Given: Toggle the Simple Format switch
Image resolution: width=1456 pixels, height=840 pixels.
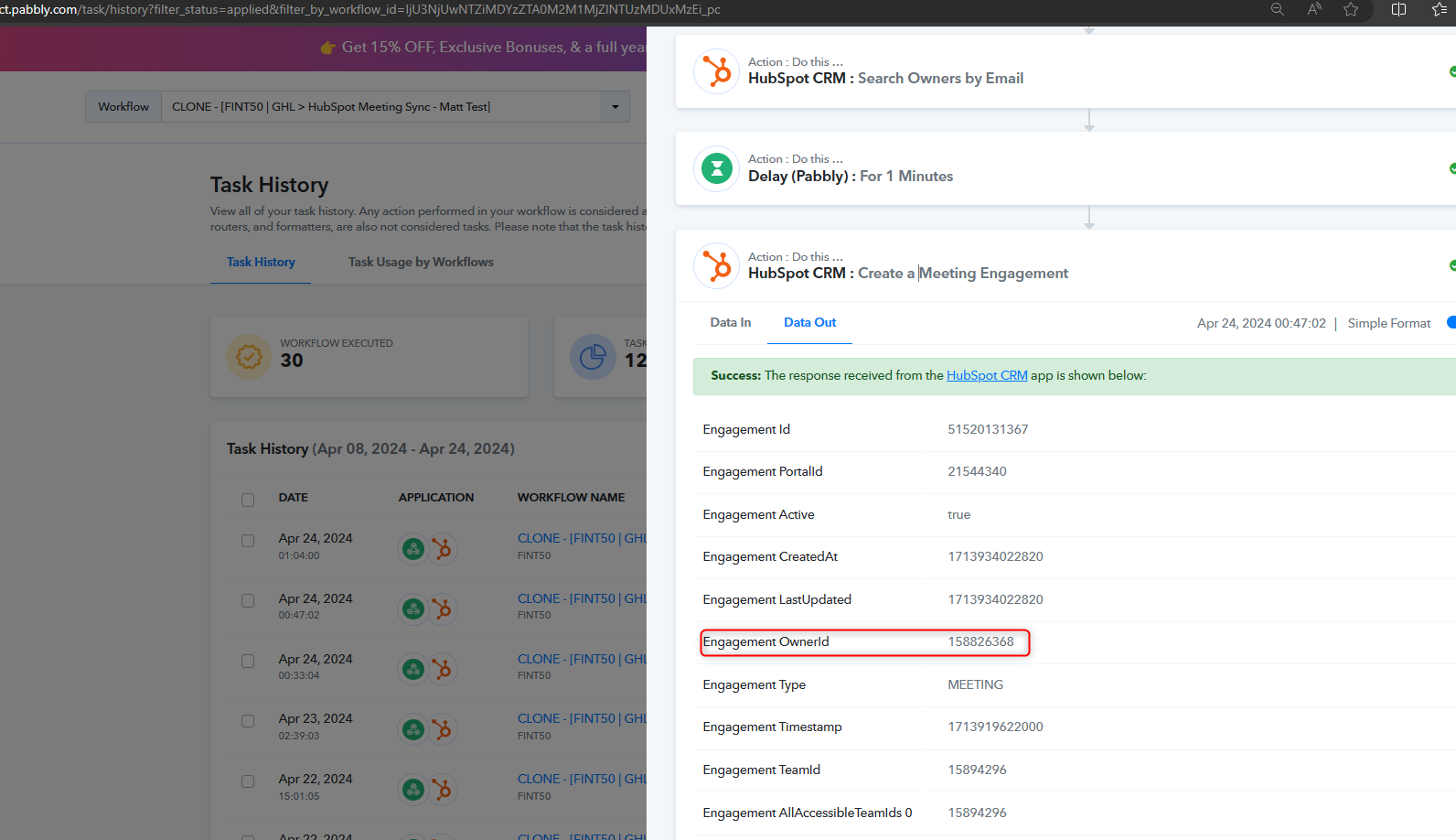Looking at the screenshot, I should (x=1450, y=322).
